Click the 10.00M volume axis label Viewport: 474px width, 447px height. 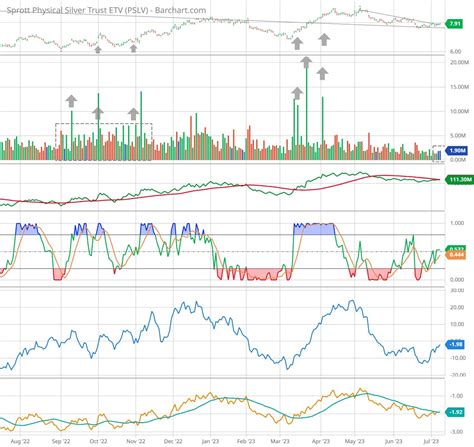pyautogui.click(x=459, y=111)
